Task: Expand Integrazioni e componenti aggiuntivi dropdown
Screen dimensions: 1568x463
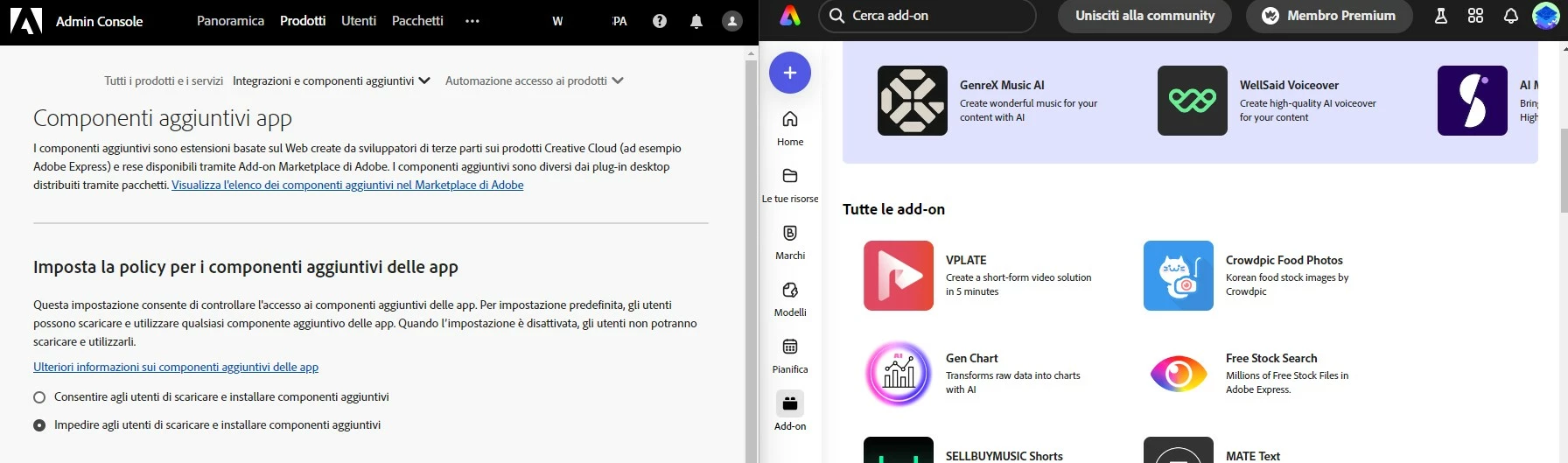Action: pos(332,81)
